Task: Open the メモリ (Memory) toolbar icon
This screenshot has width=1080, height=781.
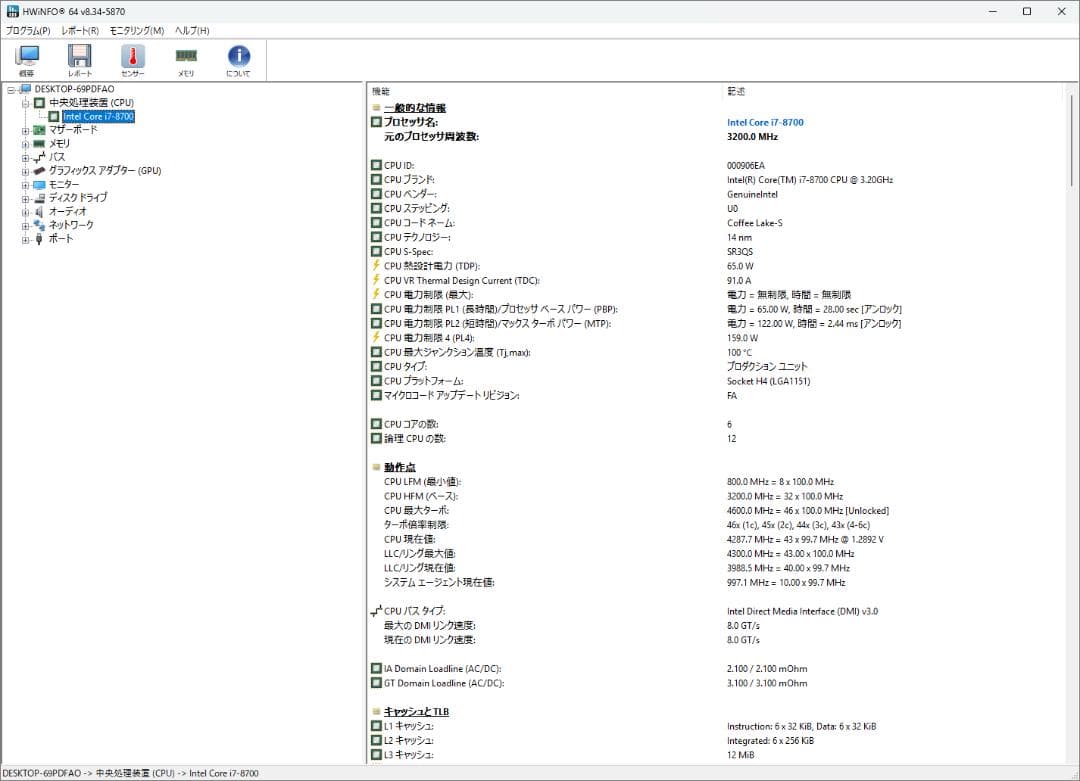Action: coord(185,57)
